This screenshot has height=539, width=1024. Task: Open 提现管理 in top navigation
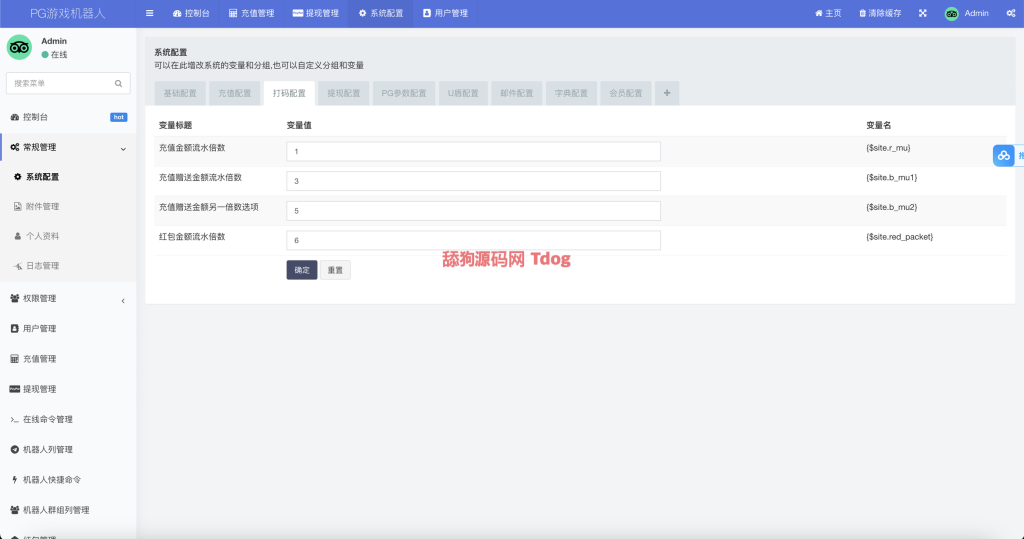315,13
